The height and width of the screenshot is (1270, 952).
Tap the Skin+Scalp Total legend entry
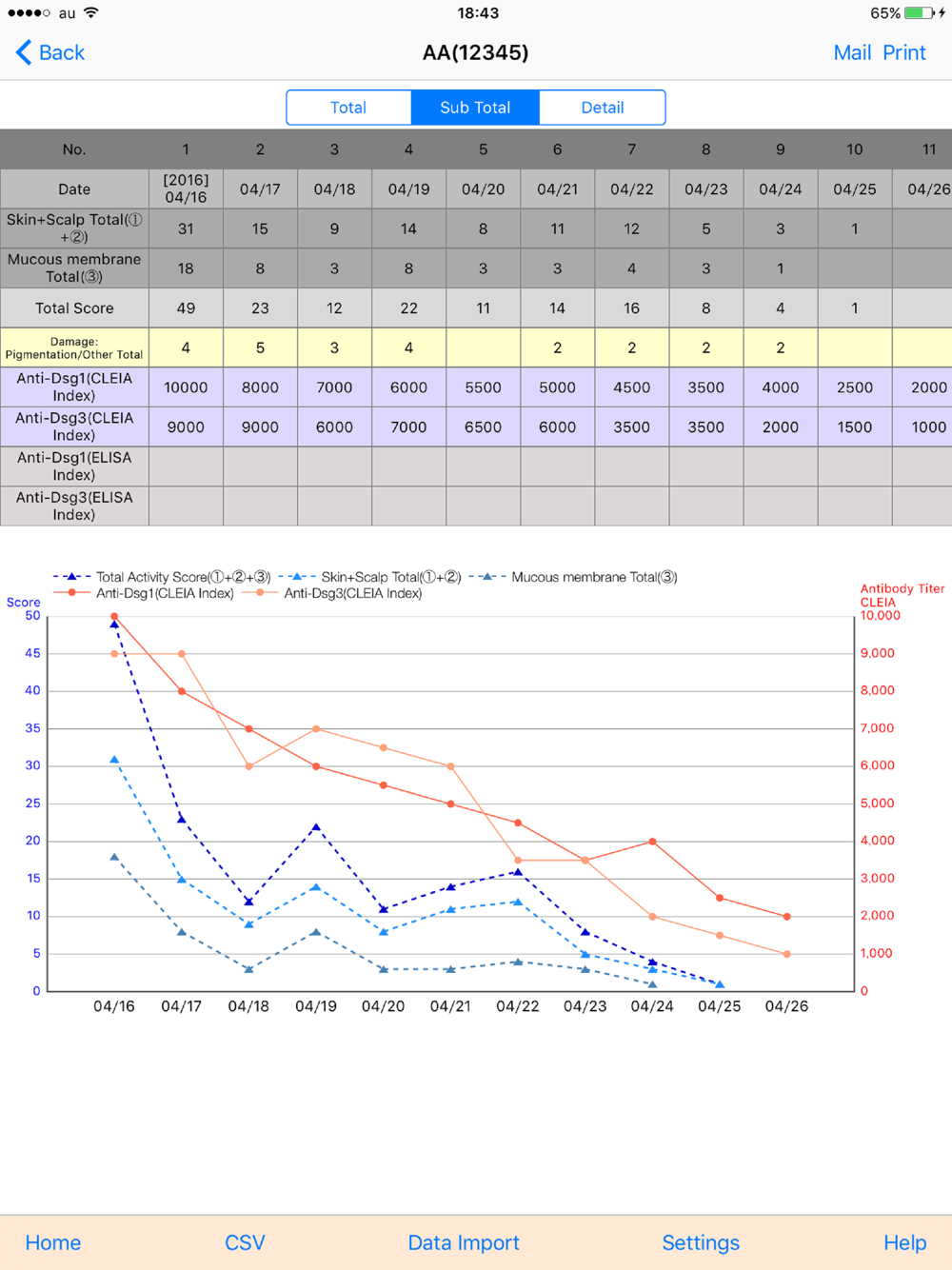point(370,577)
